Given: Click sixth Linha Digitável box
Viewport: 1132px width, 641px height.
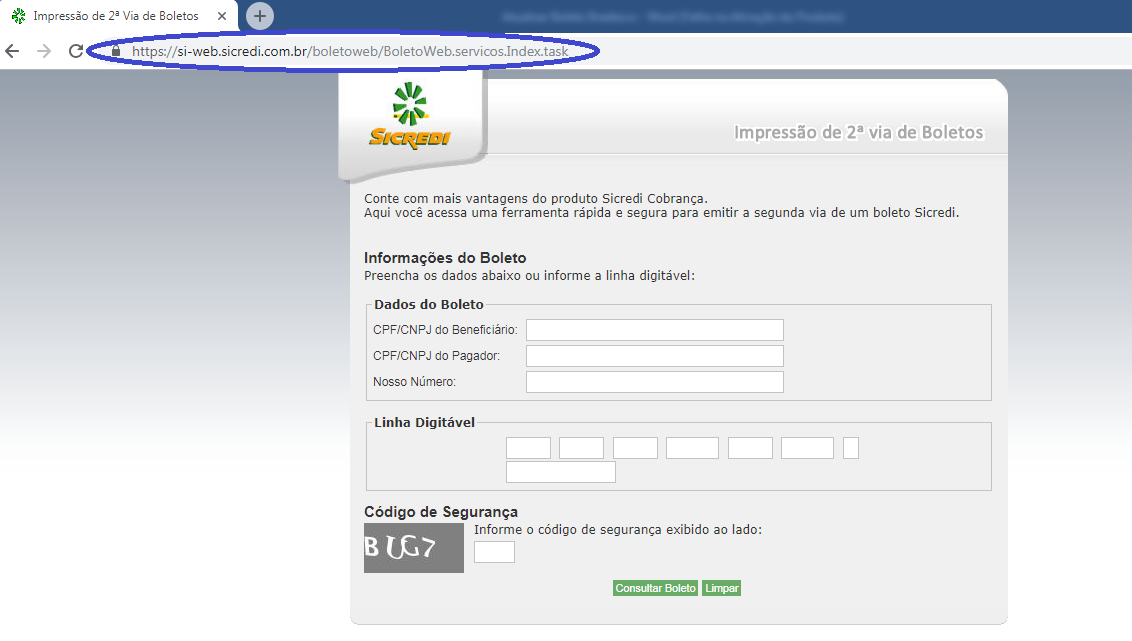Looking at the screenshot, I should click(807, 448).
